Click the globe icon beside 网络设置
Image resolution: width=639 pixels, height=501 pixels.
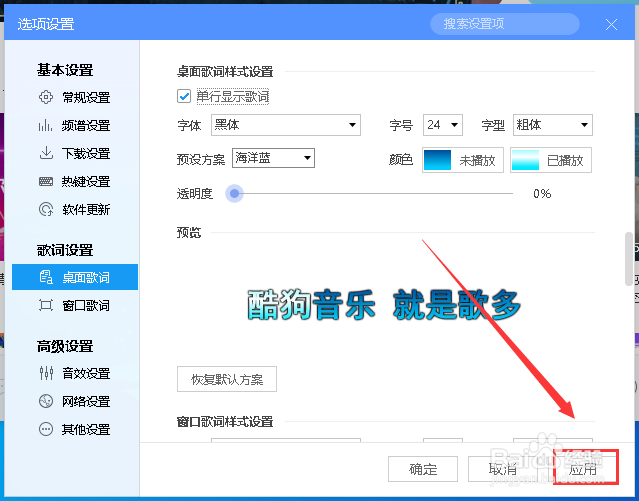[46, 401]
